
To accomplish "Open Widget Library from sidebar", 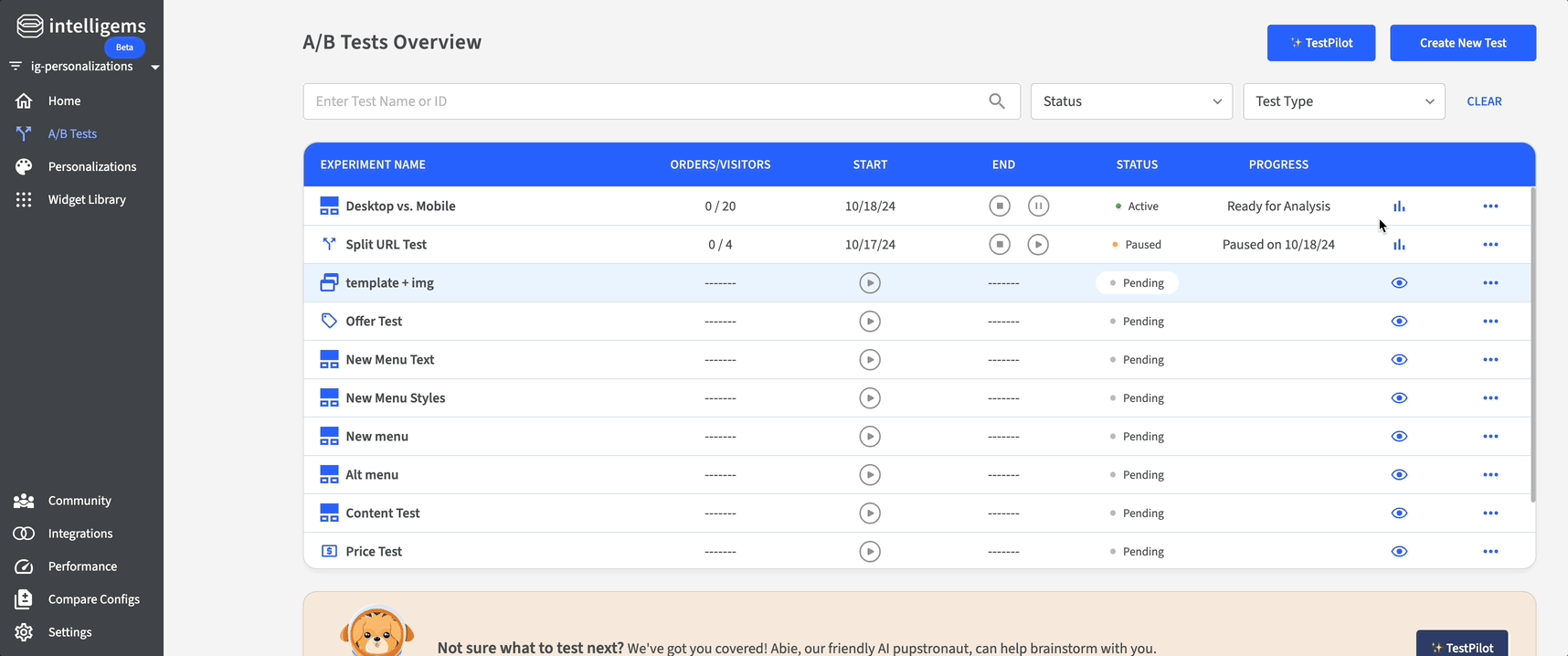I will 87,199.
